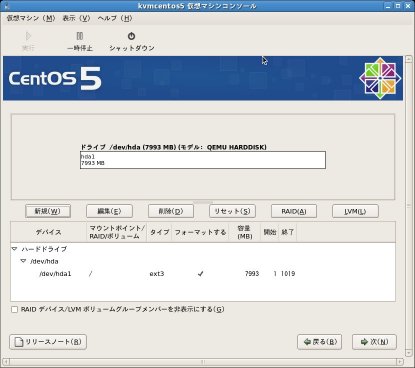Click the hda1 7993 MB partition bar
Screen dimensions: 415x368
coord(203,160)
